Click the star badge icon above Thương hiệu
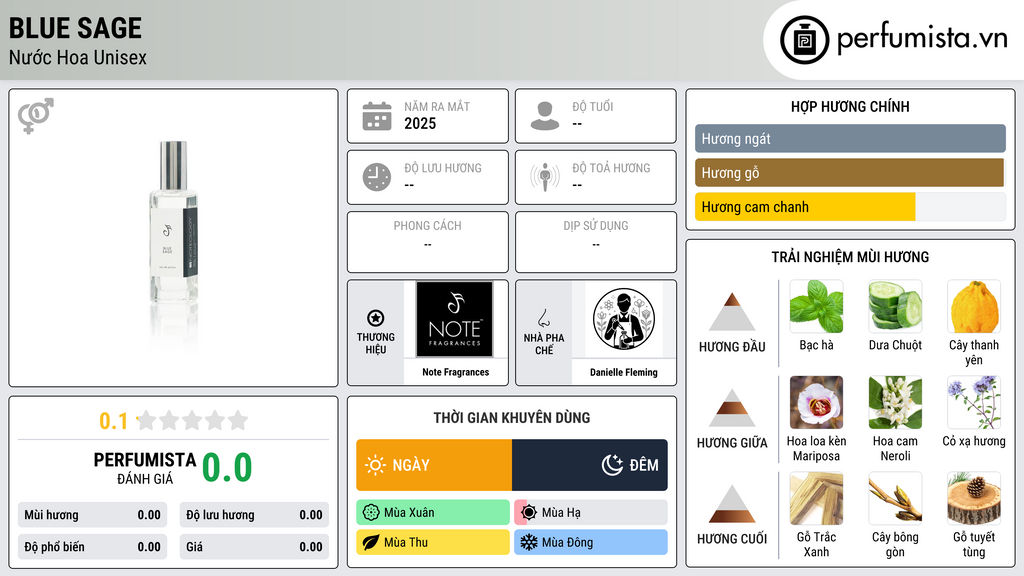The width and height of the screenshot is (1024, 576). point(376,318)
